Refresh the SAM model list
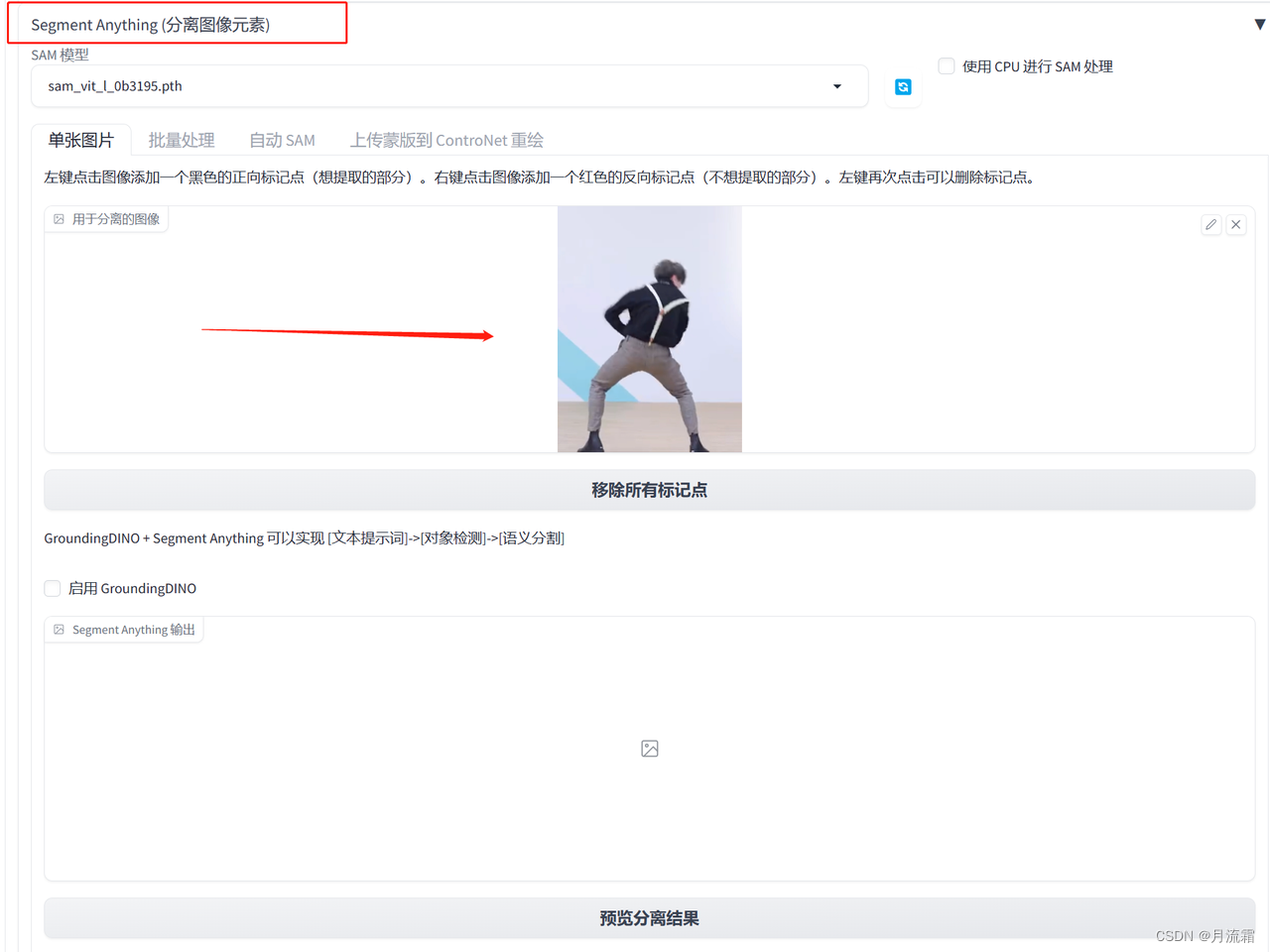The image size is (1270, 952). [903, 87]
